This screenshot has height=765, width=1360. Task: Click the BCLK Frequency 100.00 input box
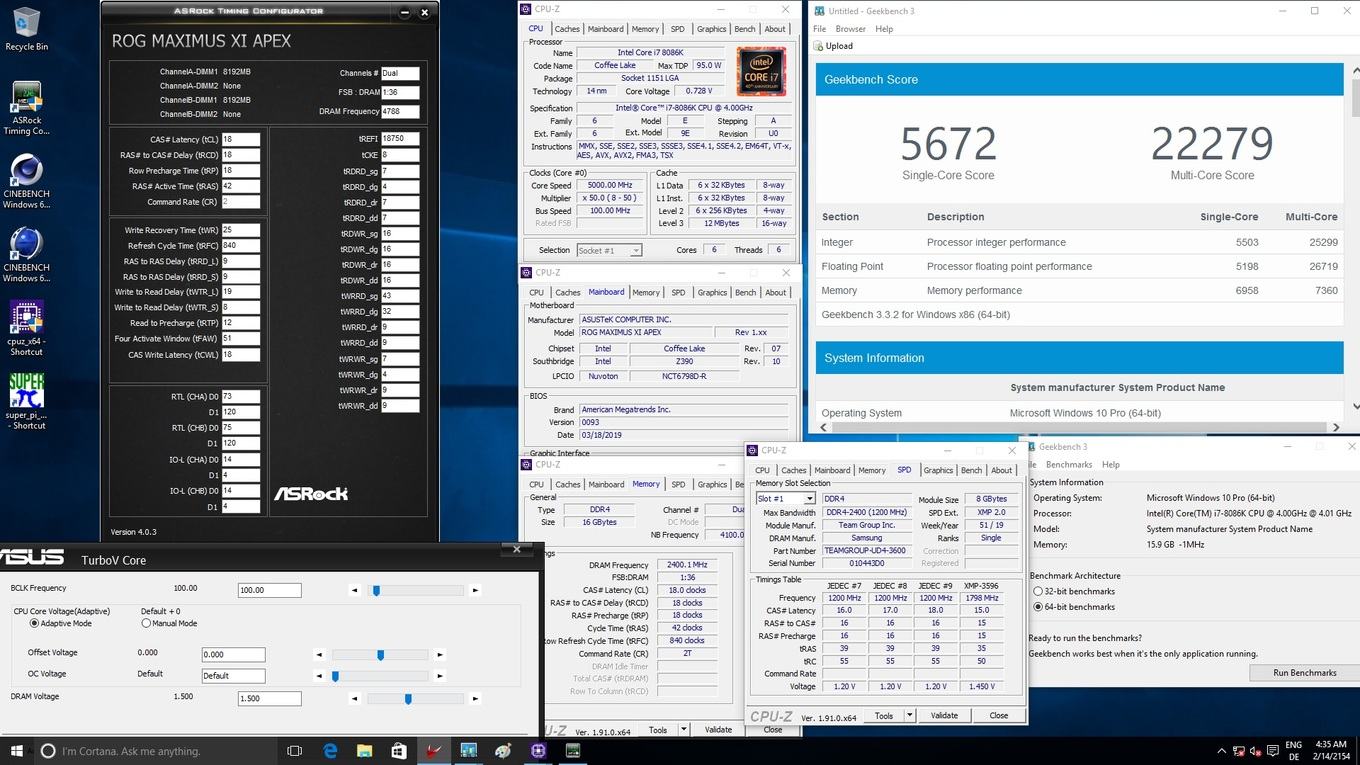tap(269, 590)
